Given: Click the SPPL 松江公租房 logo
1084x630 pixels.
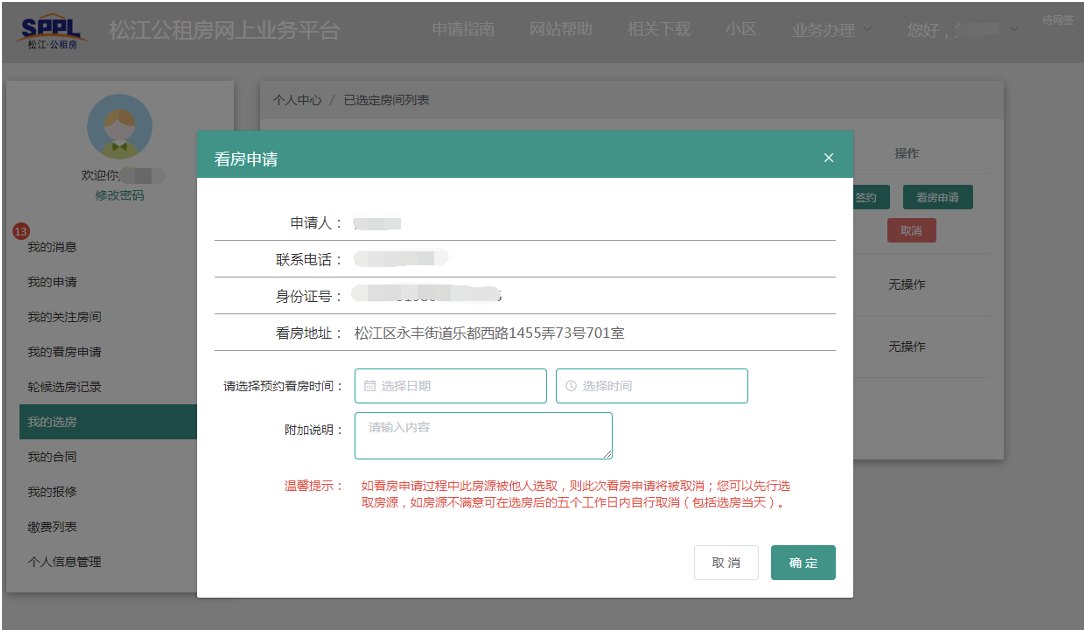Looking at the screenshot, I should 54,30.
